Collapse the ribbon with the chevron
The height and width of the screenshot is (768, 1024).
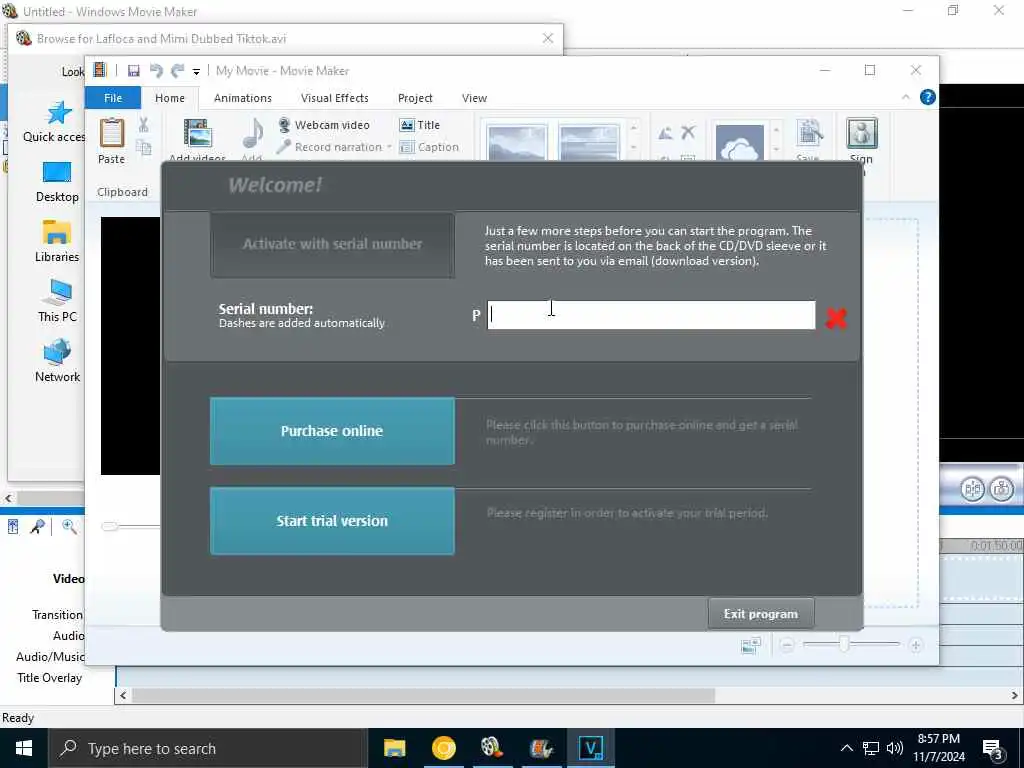906,97
